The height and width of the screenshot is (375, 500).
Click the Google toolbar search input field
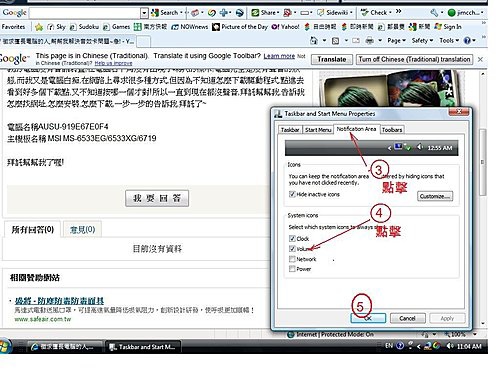[85, 13]
